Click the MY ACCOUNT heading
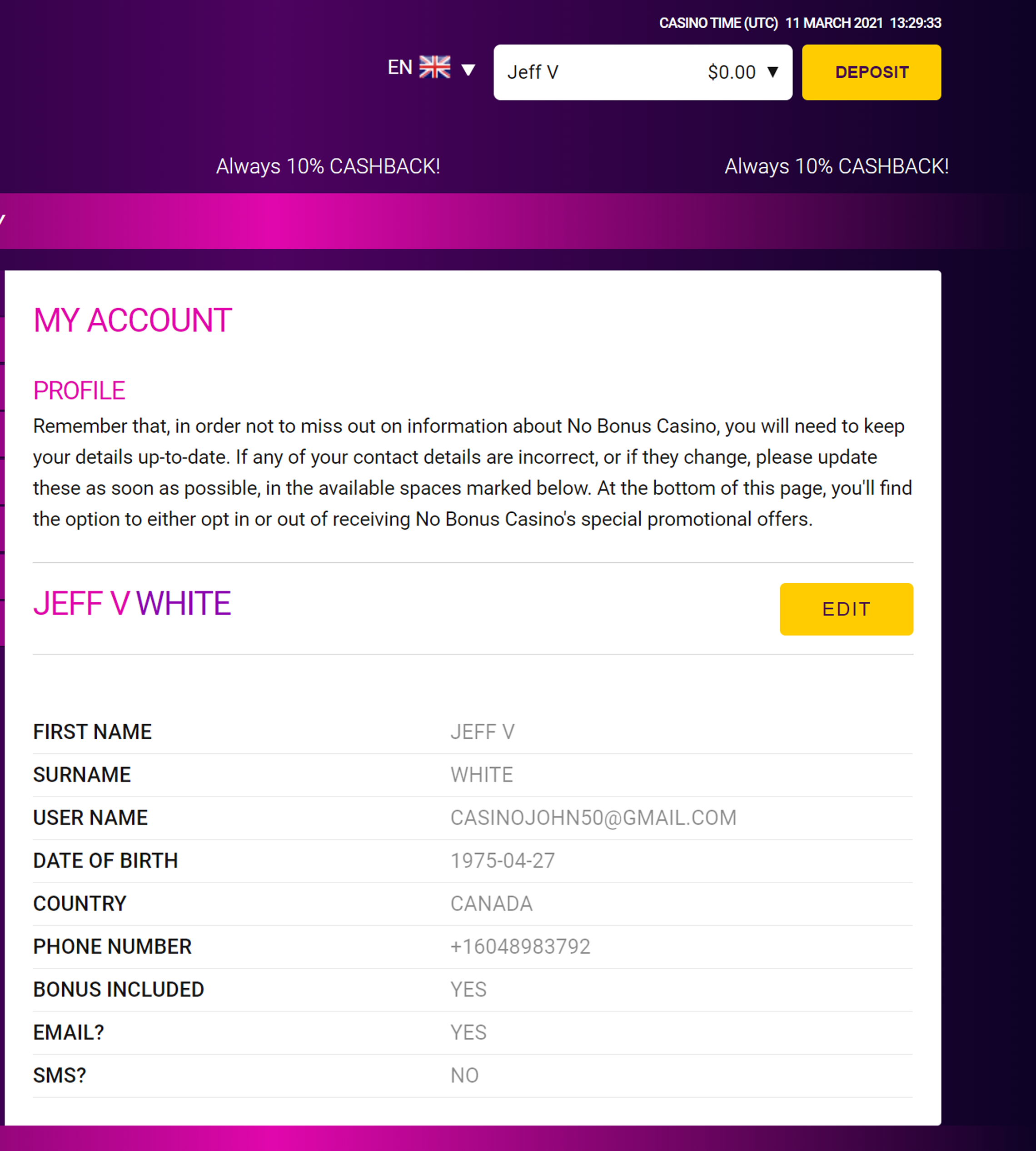 133,320
